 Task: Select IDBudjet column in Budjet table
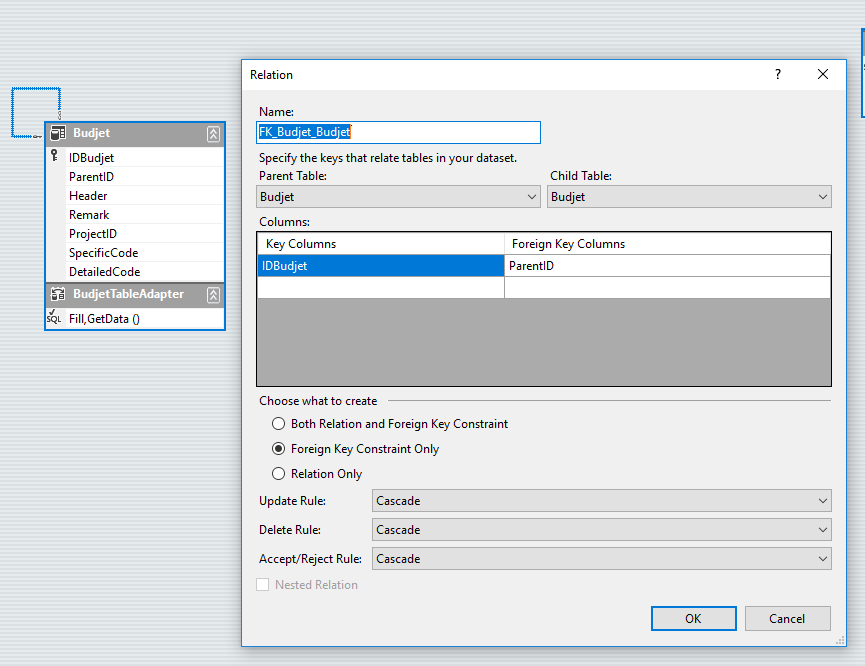[135, 158]
